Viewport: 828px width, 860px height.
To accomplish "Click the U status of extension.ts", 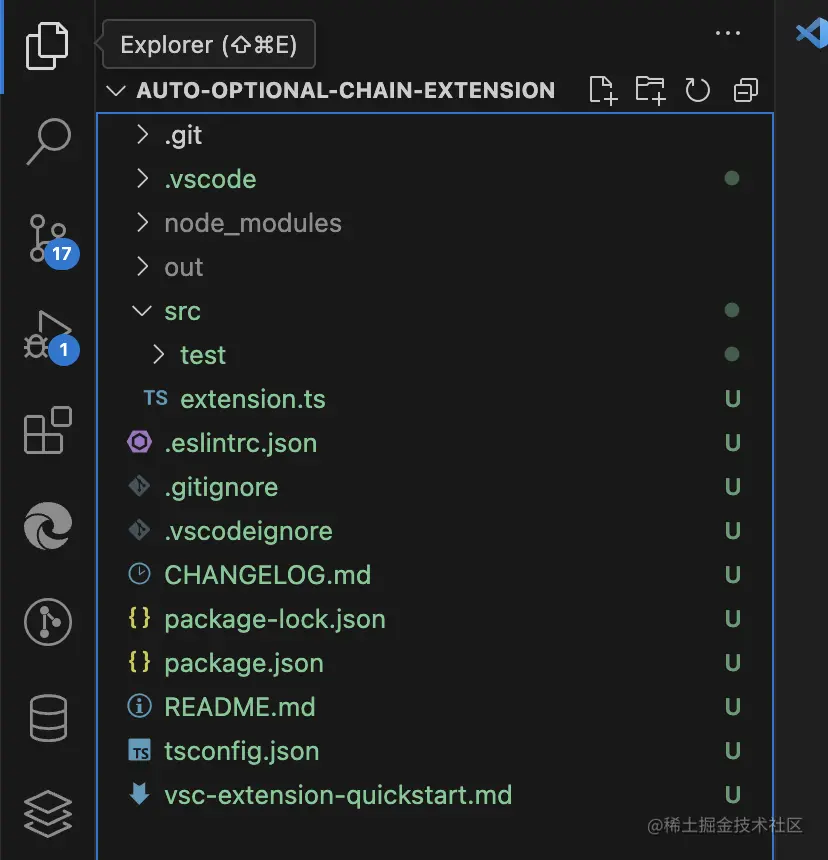I will point(733,399).
